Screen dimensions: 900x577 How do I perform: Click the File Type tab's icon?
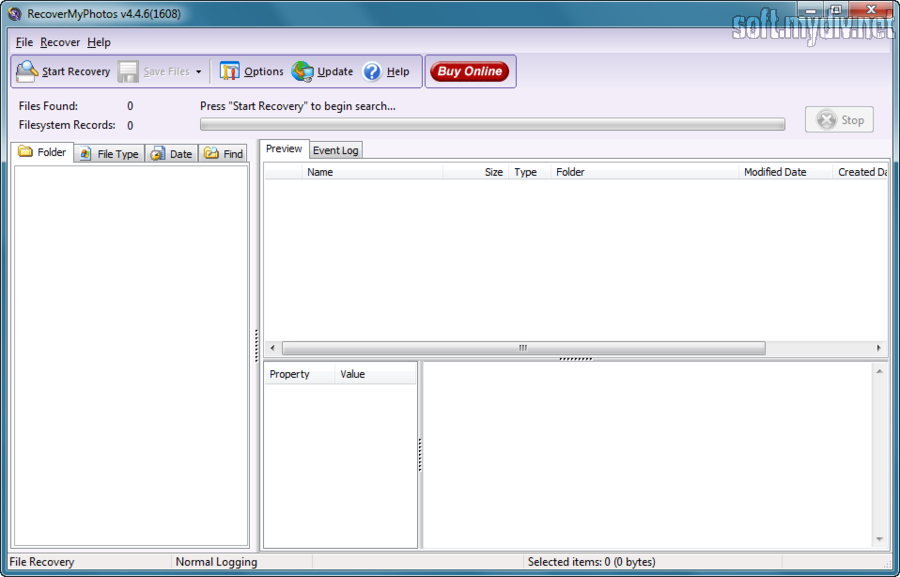point(86,154)
